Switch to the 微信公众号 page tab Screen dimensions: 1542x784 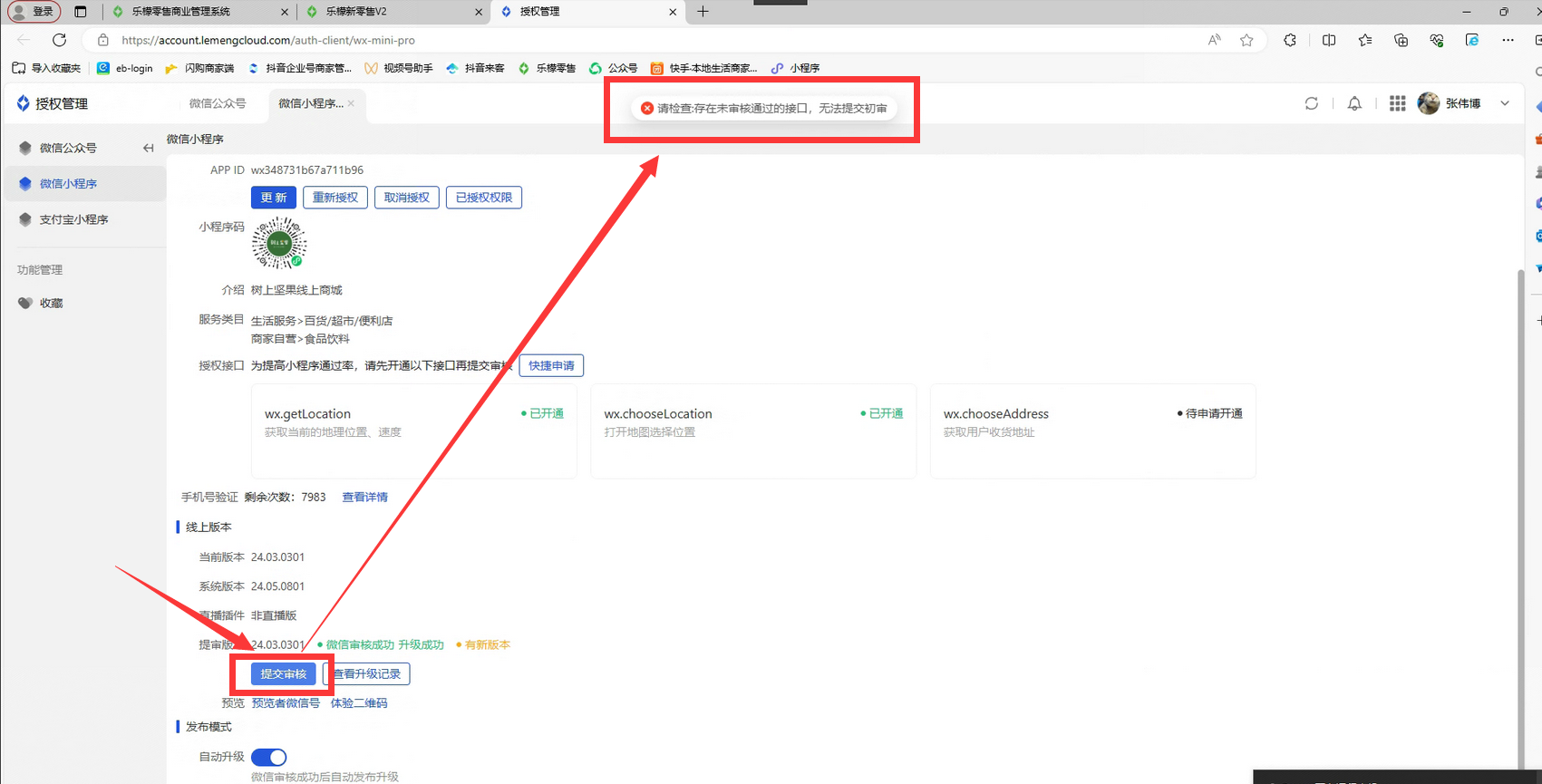pyautogui.click(x=218, y=103)
